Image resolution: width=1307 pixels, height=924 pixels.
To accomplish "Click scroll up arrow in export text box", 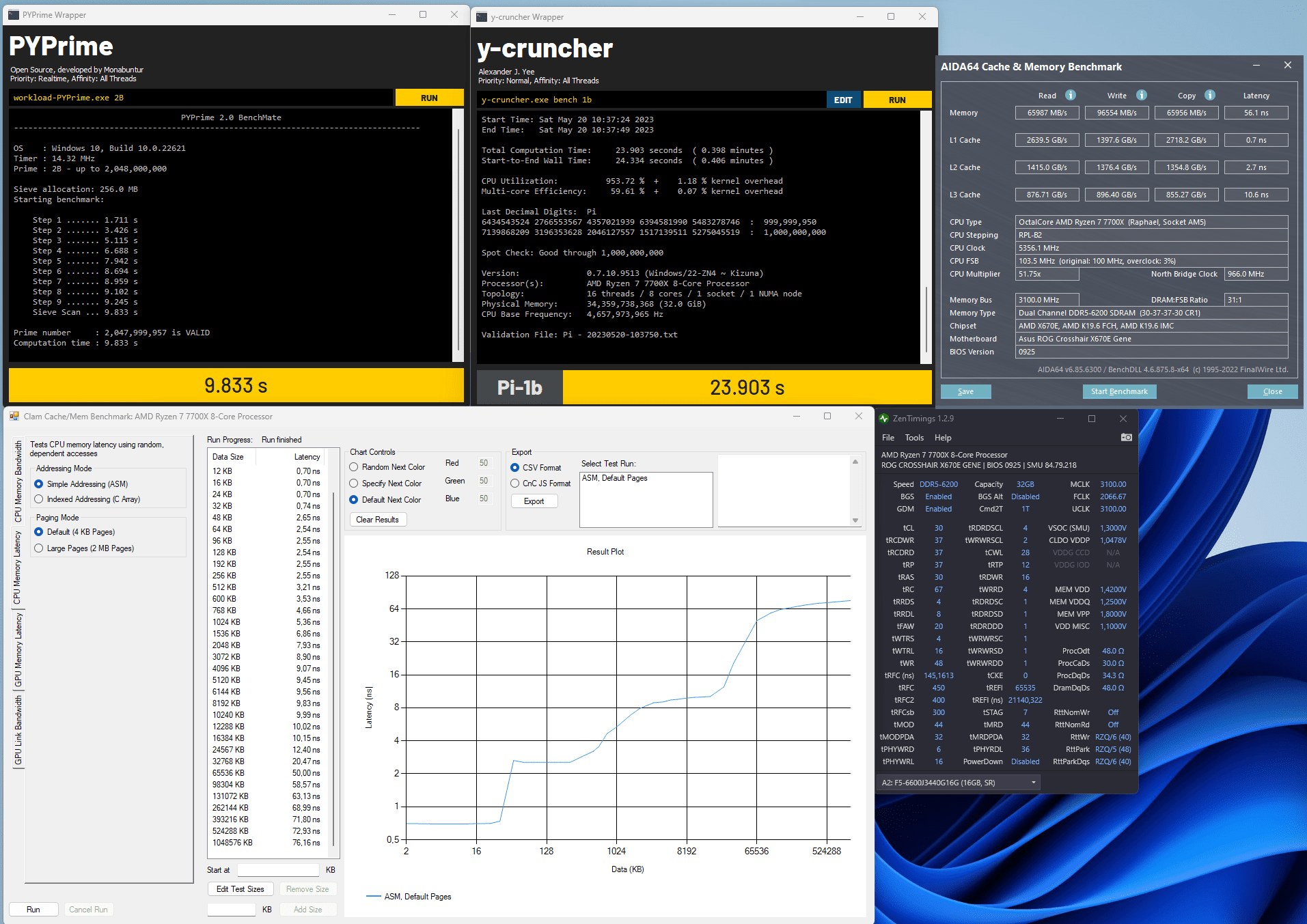I will pyautogui.click(x=855, y=462).
